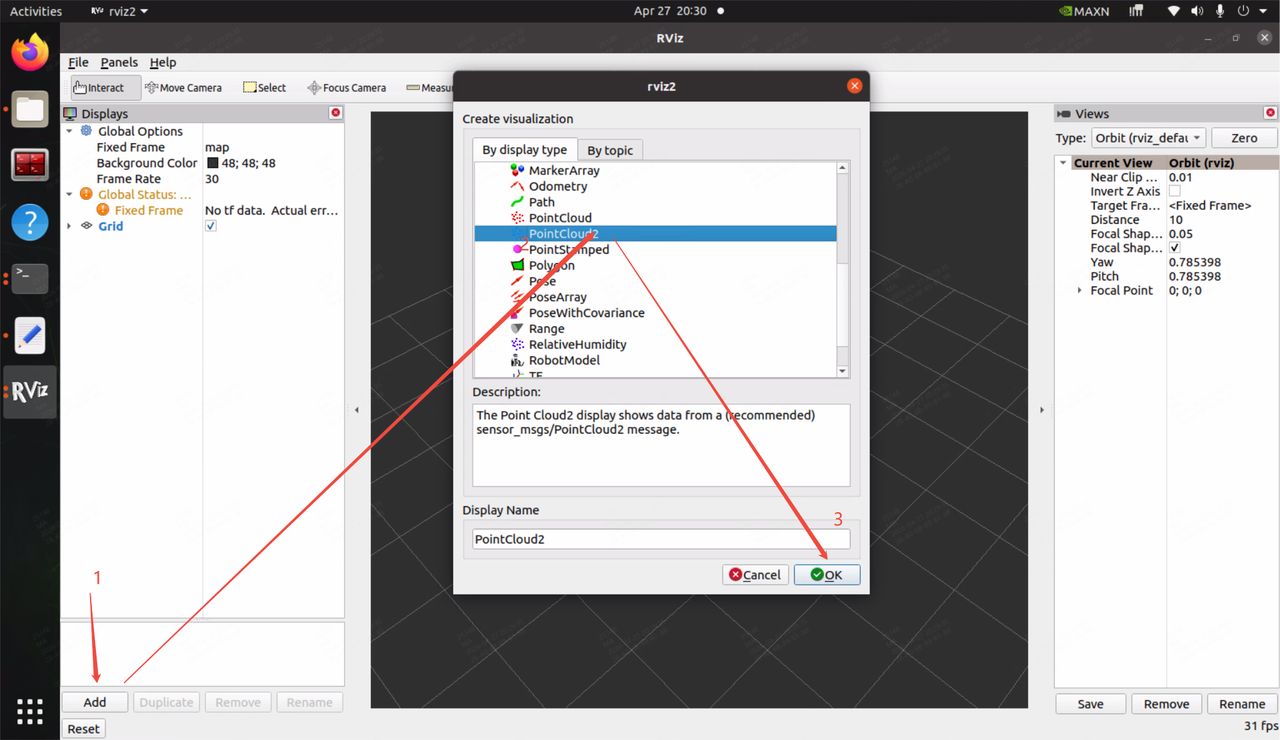
Task: Expand the Grid display tree node
Action: [69, 226]
